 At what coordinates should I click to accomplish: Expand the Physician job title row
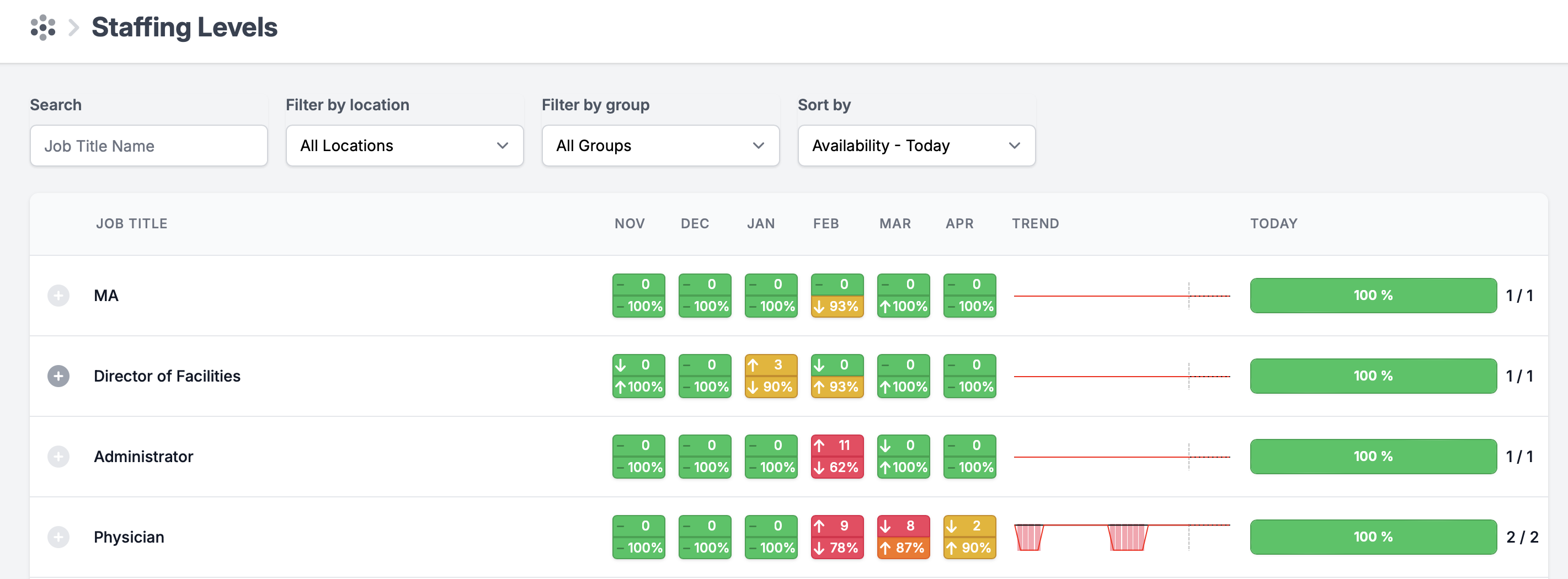pos(58,537)
